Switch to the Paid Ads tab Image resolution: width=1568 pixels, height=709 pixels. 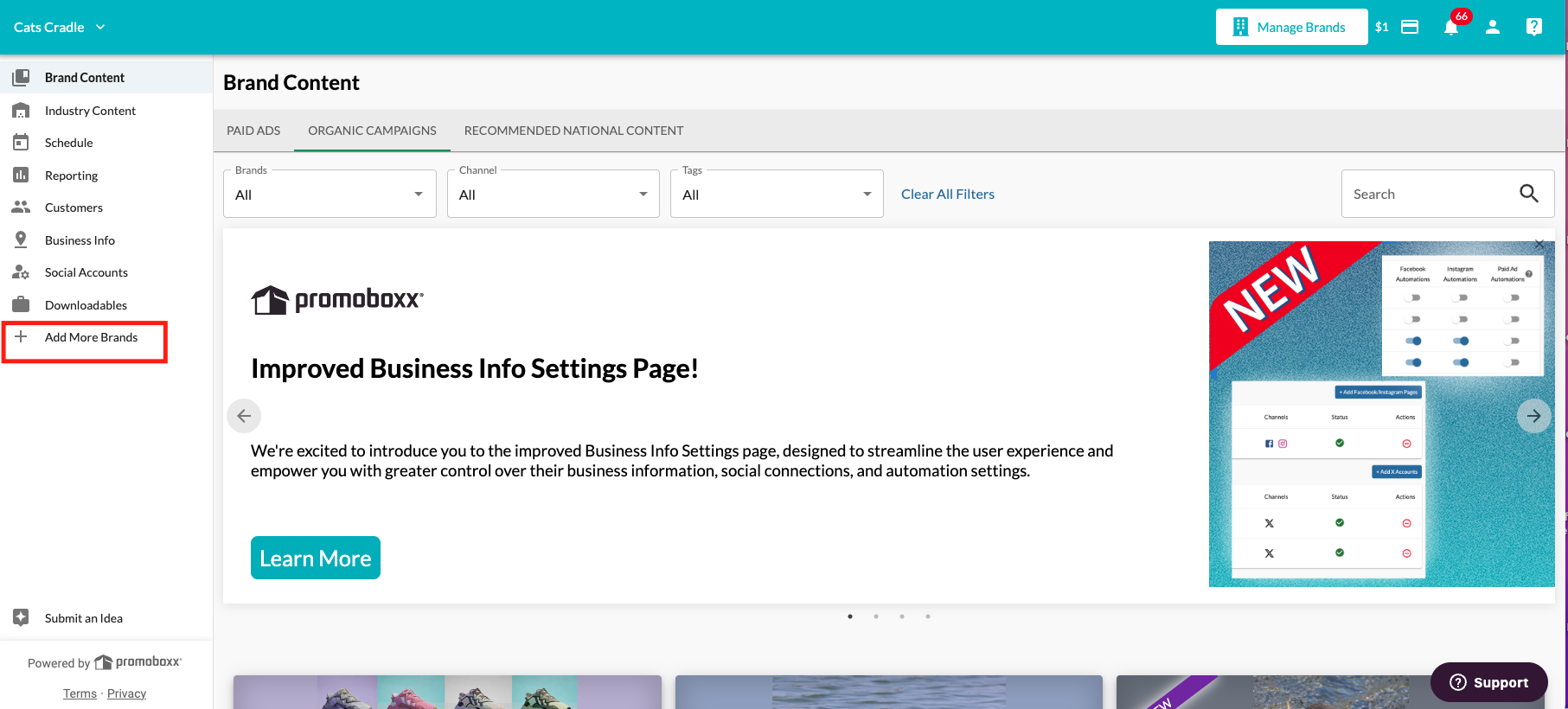pos(253,131)
